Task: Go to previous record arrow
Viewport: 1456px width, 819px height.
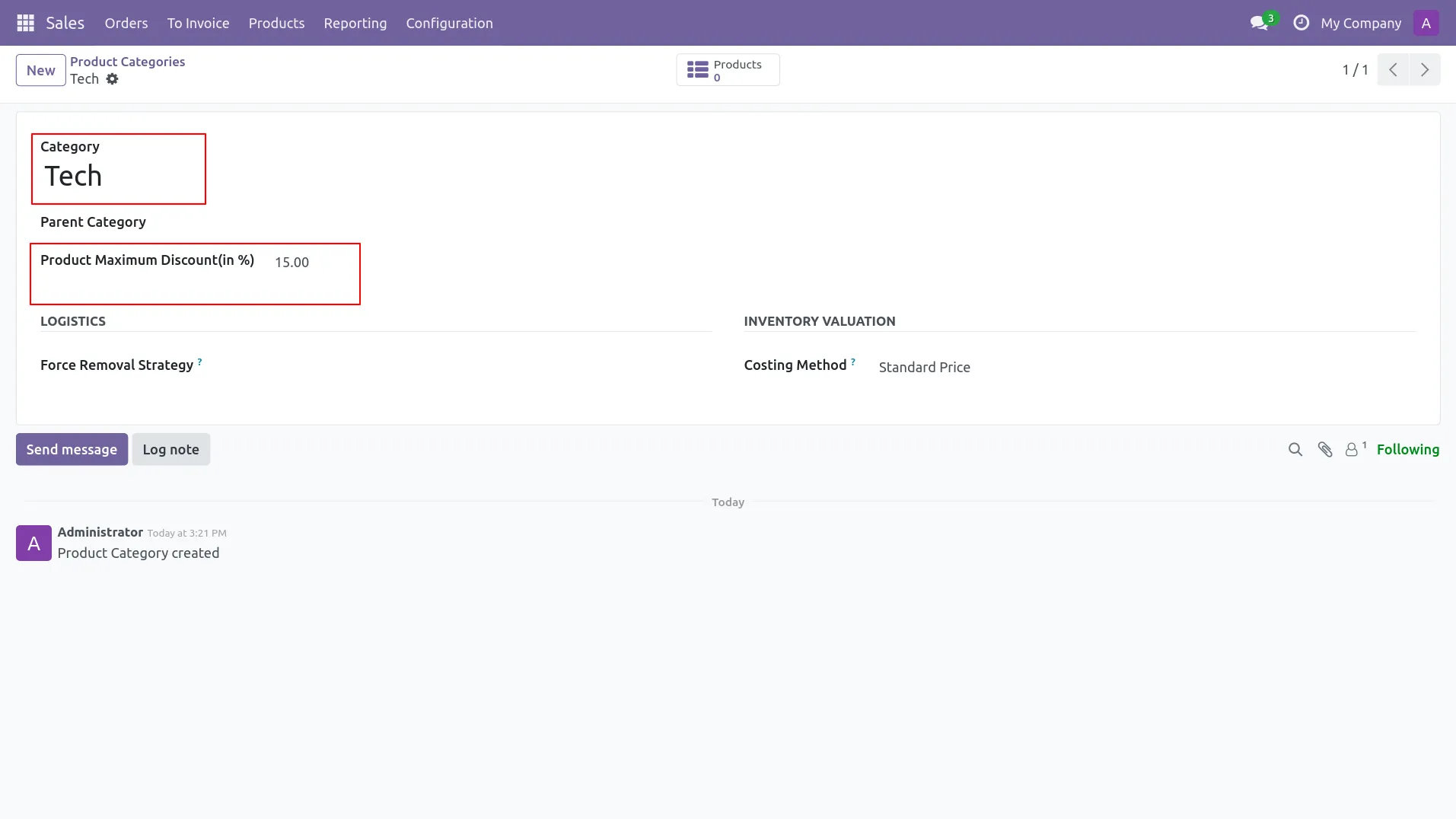Action: (x=1393, y=70)
